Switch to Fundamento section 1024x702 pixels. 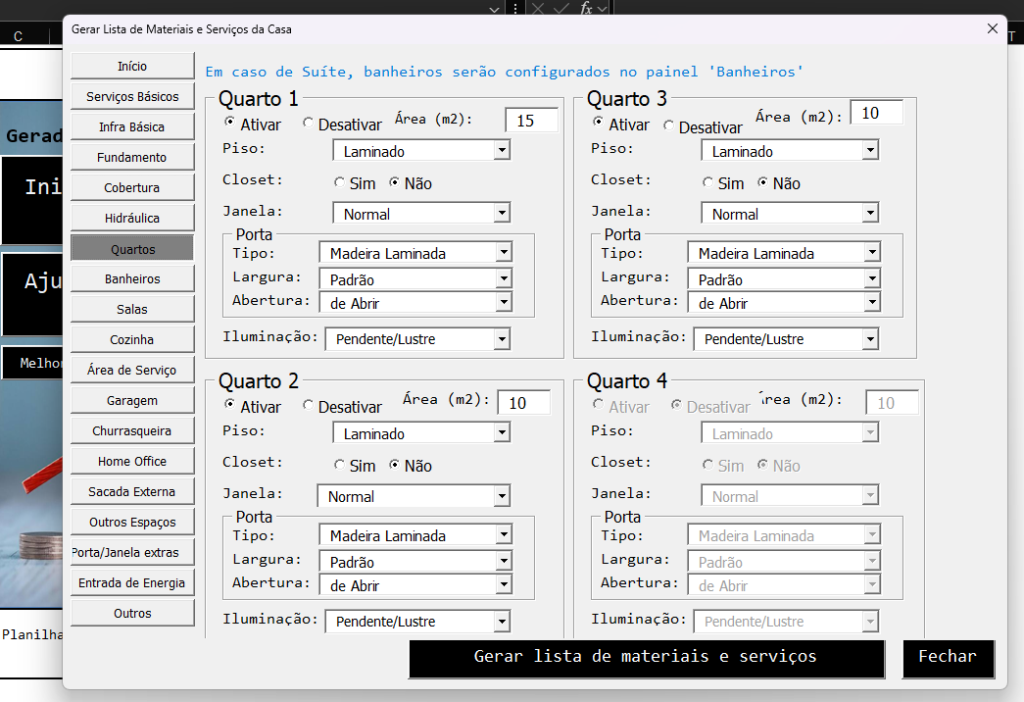(132, 157)
